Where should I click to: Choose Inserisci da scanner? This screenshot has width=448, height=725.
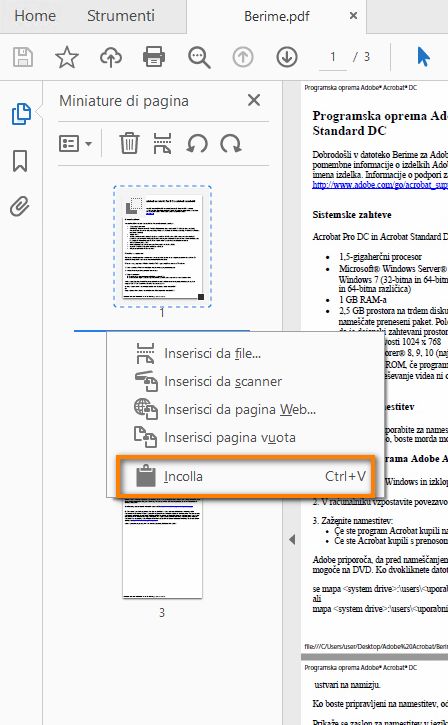coord(245,381)
